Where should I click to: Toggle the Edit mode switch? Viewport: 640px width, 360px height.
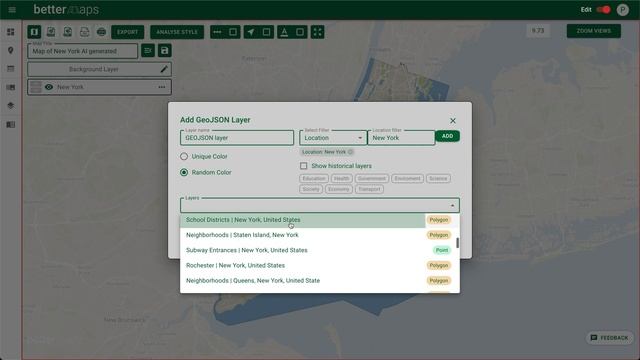(603, 9)
